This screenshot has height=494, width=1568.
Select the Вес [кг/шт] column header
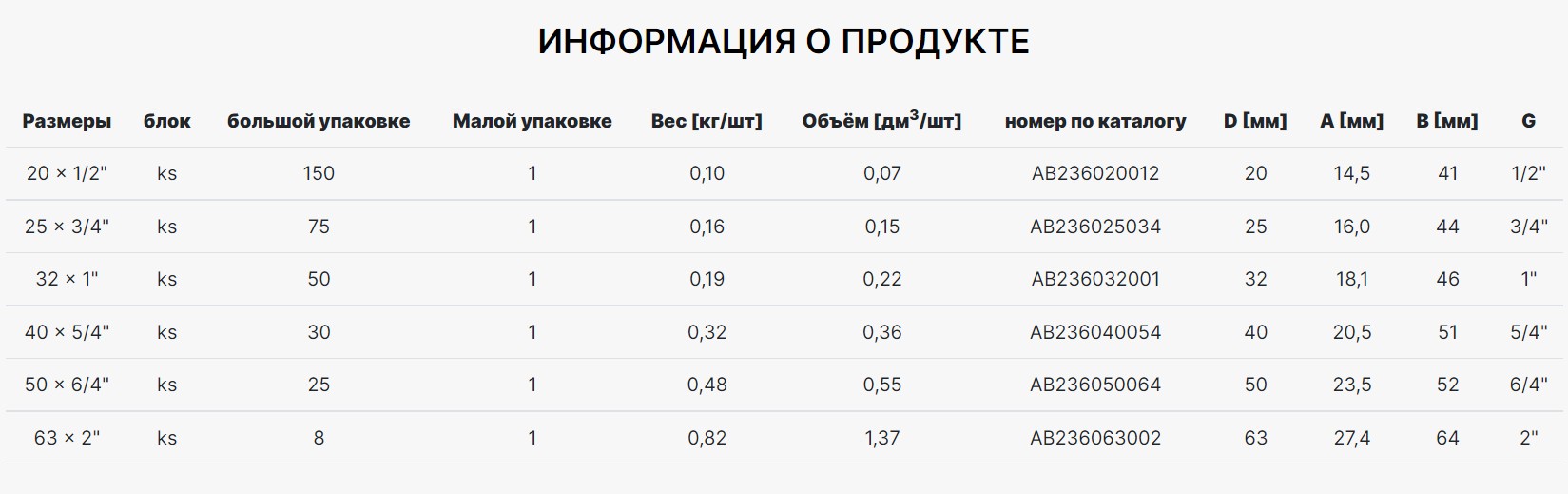(707, 121)
